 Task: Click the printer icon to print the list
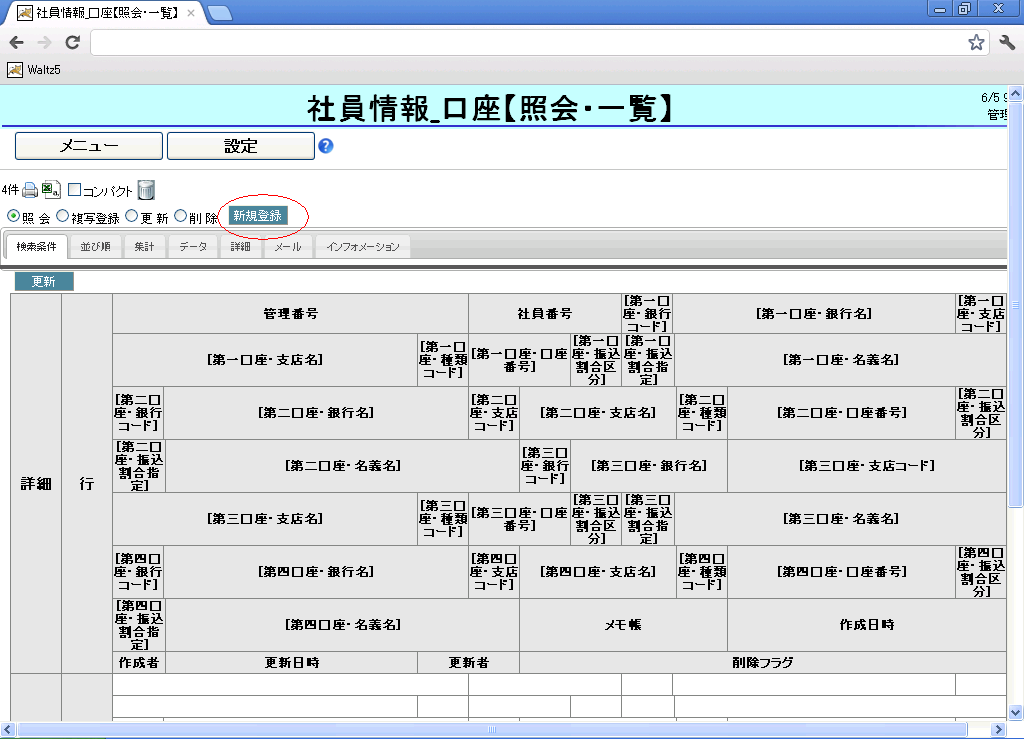pyautogui.click(x=30, y=190)
